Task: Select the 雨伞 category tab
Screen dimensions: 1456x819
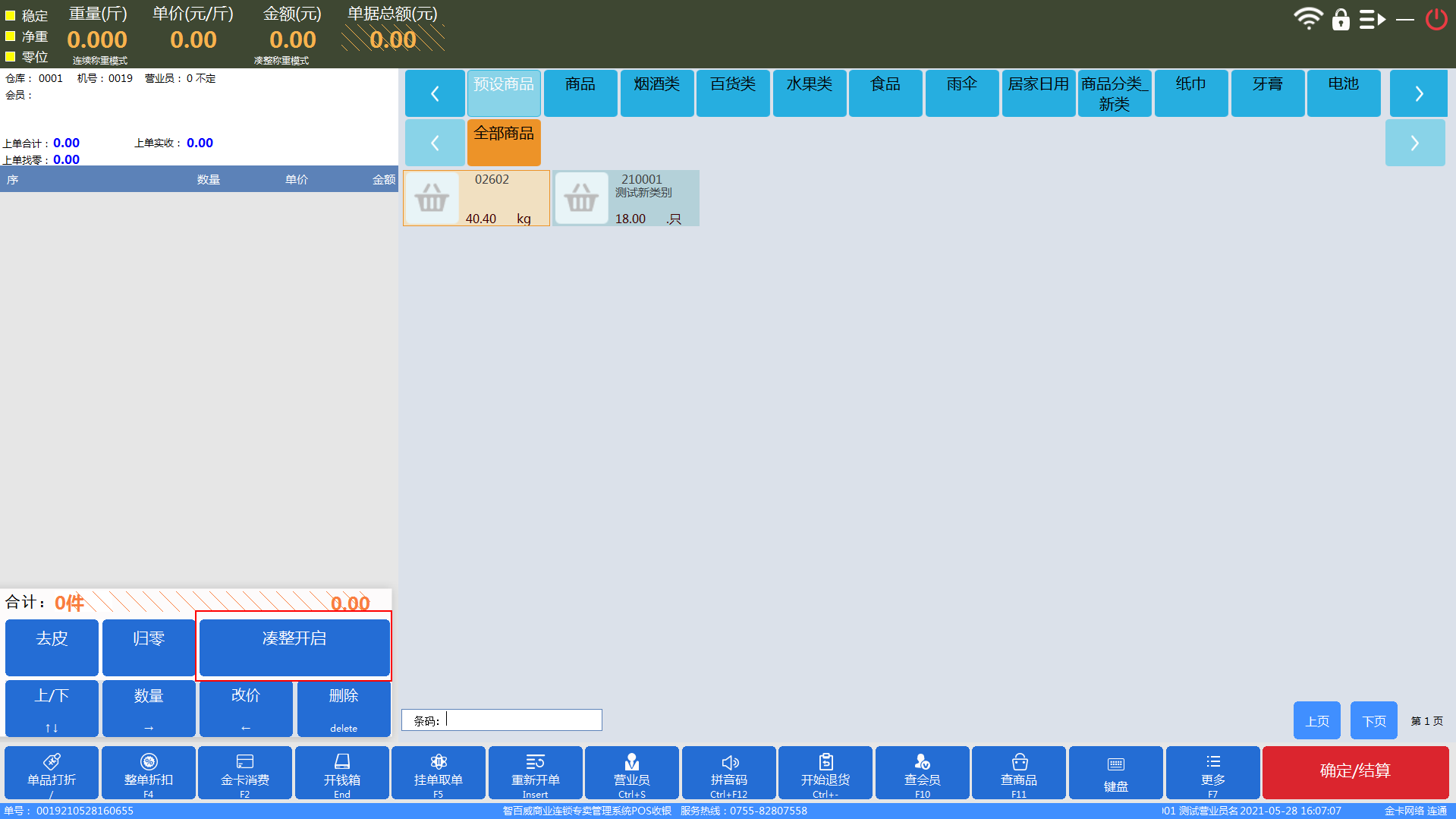Action: click(962, 93)
